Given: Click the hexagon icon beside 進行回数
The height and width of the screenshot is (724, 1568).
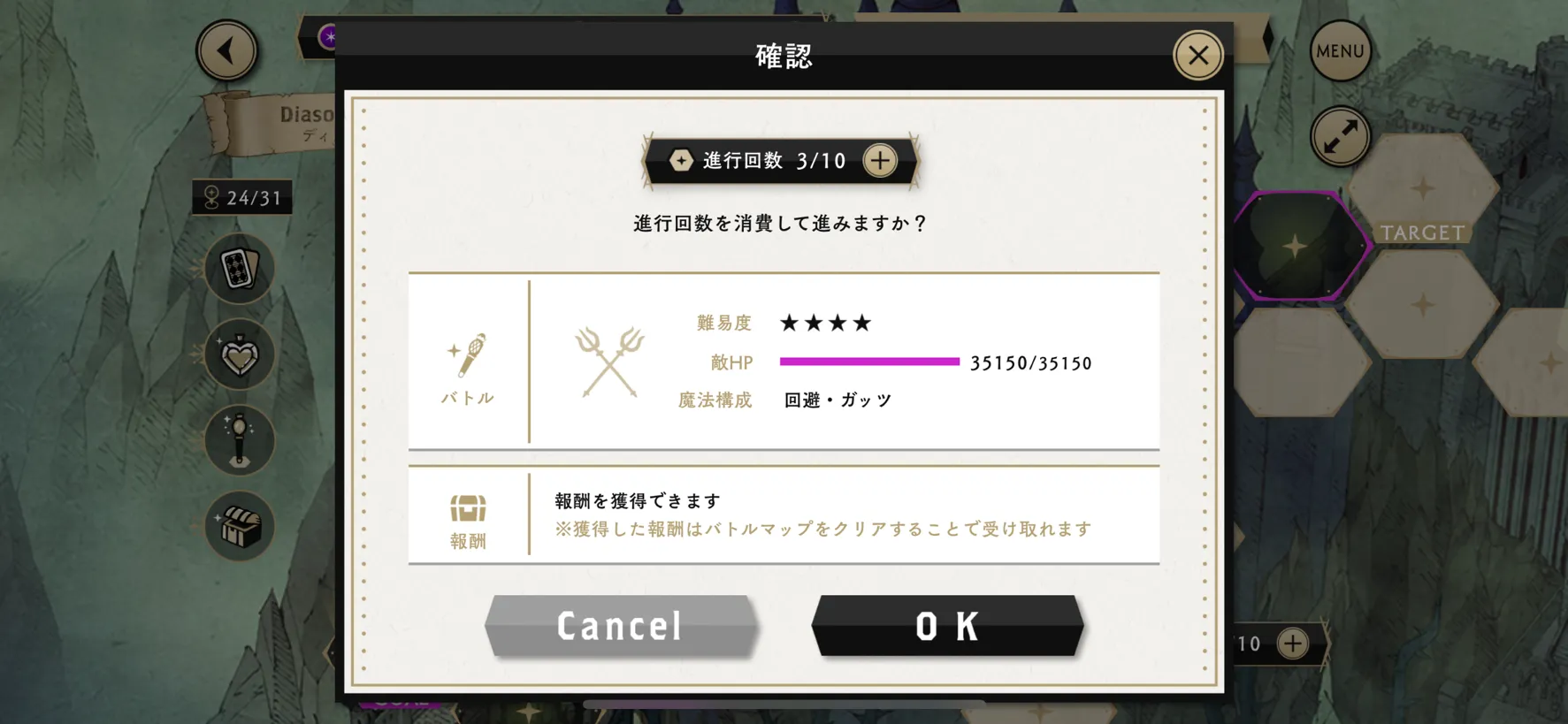Looking at the screenshot, I should click(681, 161).
